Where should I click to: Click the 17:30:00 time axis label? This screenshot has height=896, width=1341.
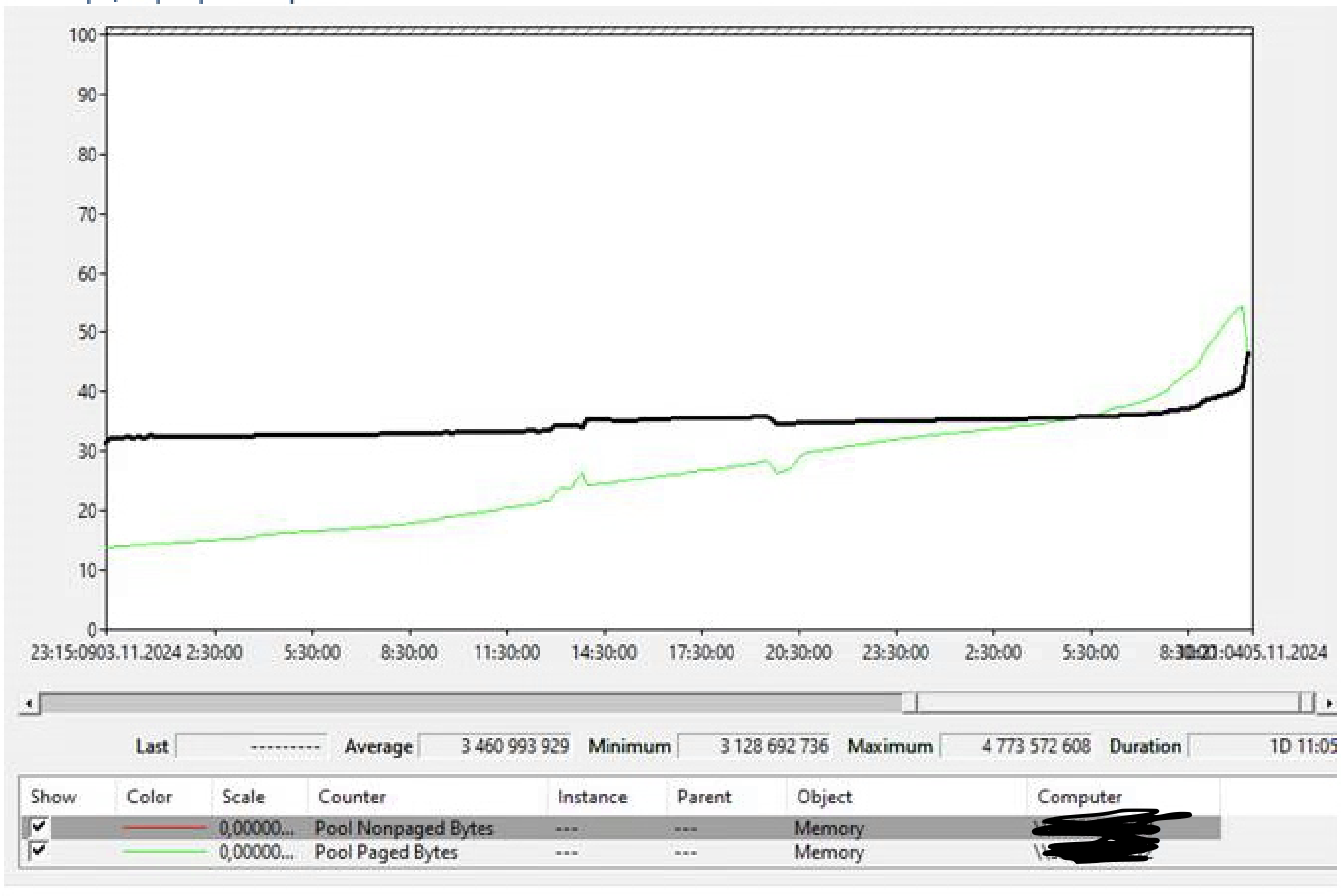point(701,652)
